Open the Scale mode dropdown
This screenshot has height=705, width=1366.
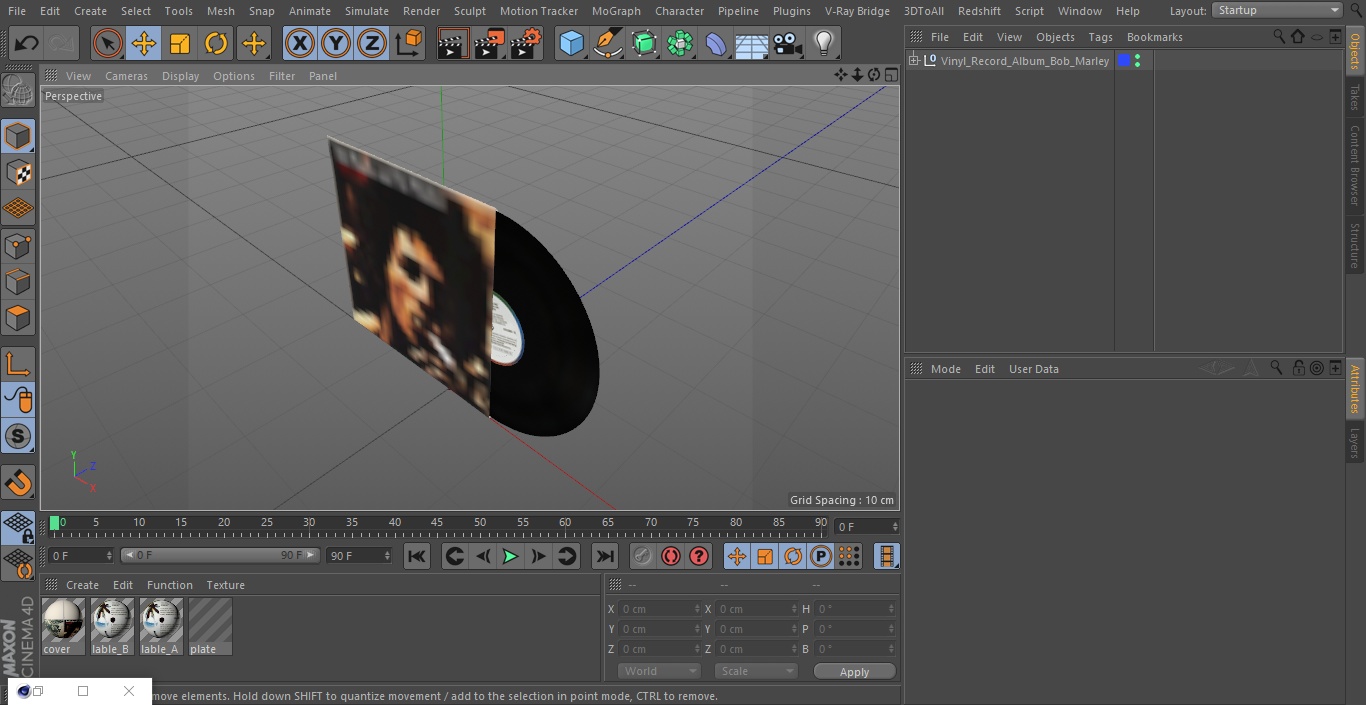756,671
